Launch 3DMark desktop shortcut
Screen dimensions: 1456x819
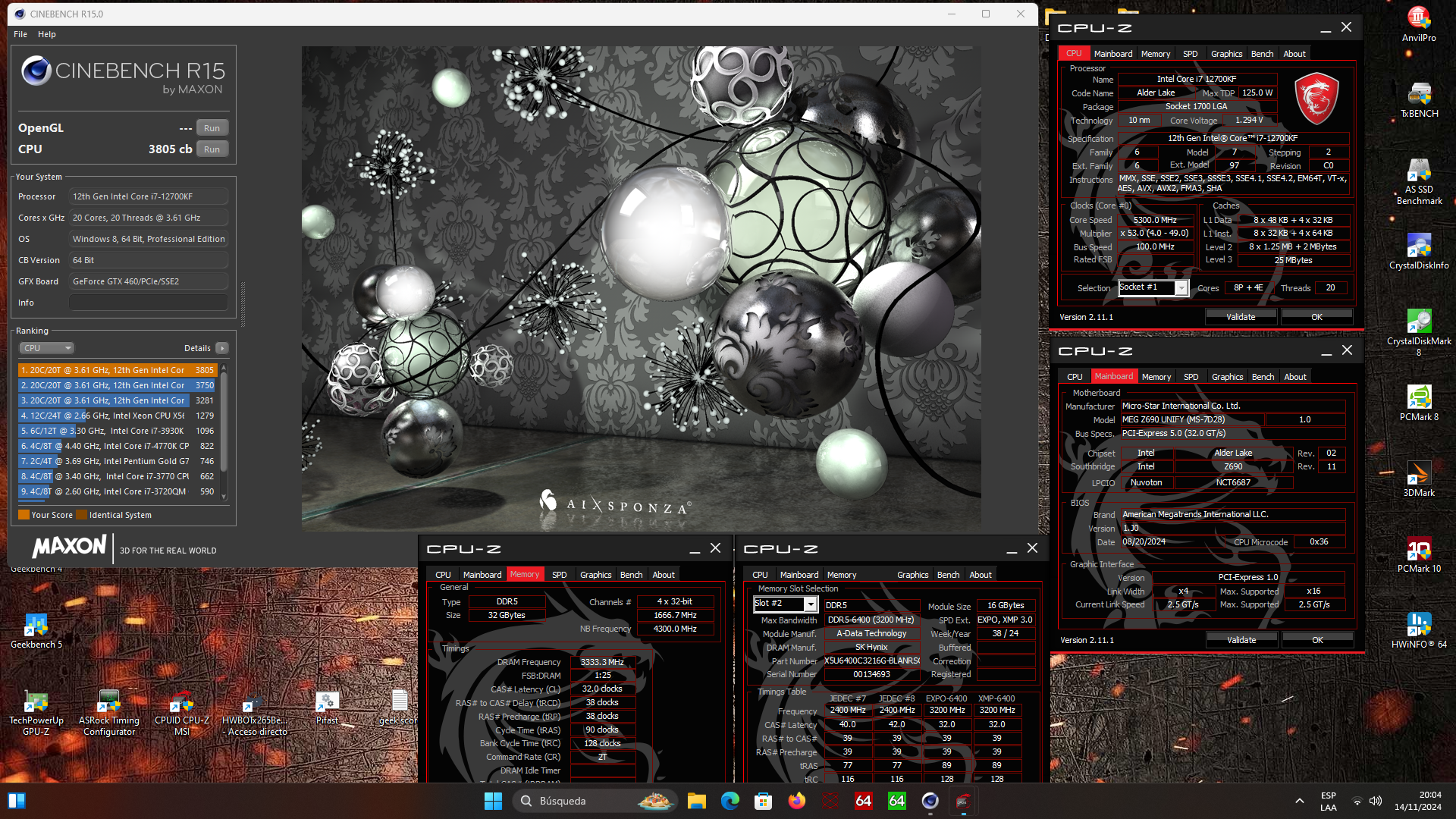1418,479
